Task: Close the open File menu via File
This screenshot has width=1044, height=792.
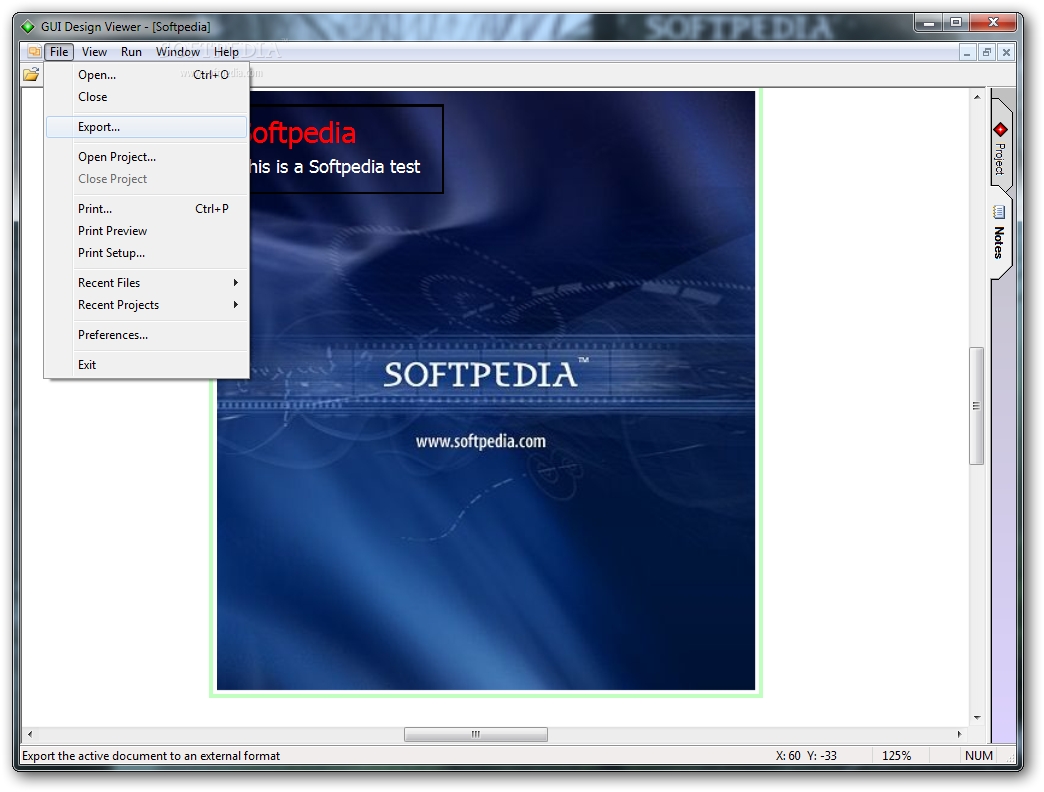Action: 59,51
